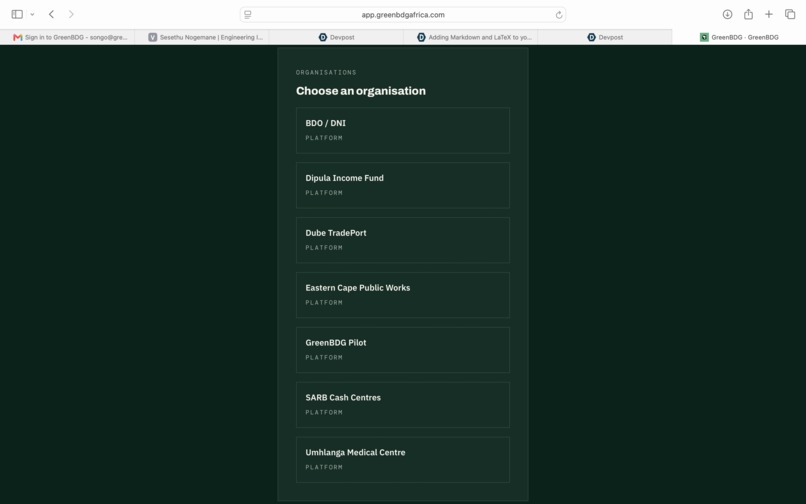Switch to the first Devpost tab

click(336, 37)
